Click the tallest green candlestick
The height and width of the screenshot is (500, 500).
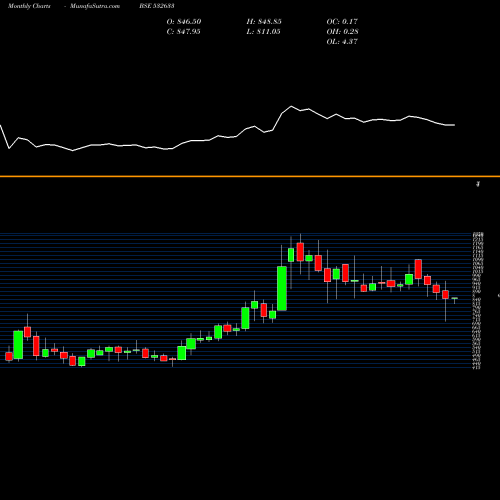[x=282, y=288]
